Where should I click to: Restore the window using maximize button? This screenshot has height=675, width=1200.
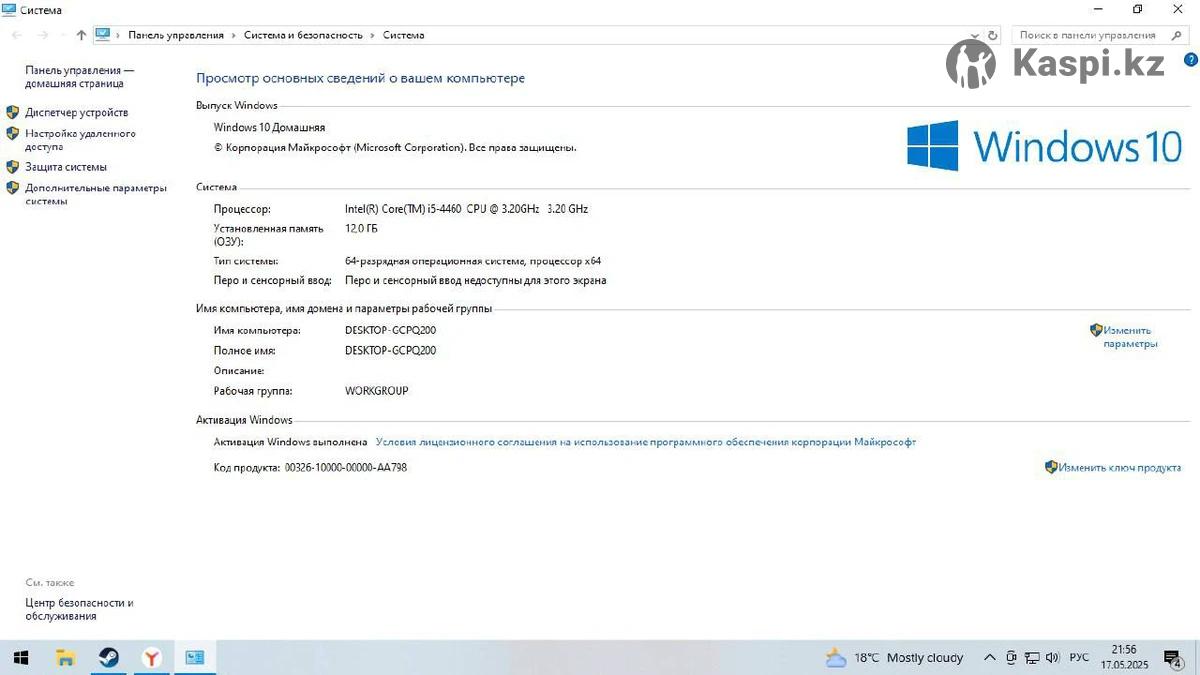point(1138,9)
